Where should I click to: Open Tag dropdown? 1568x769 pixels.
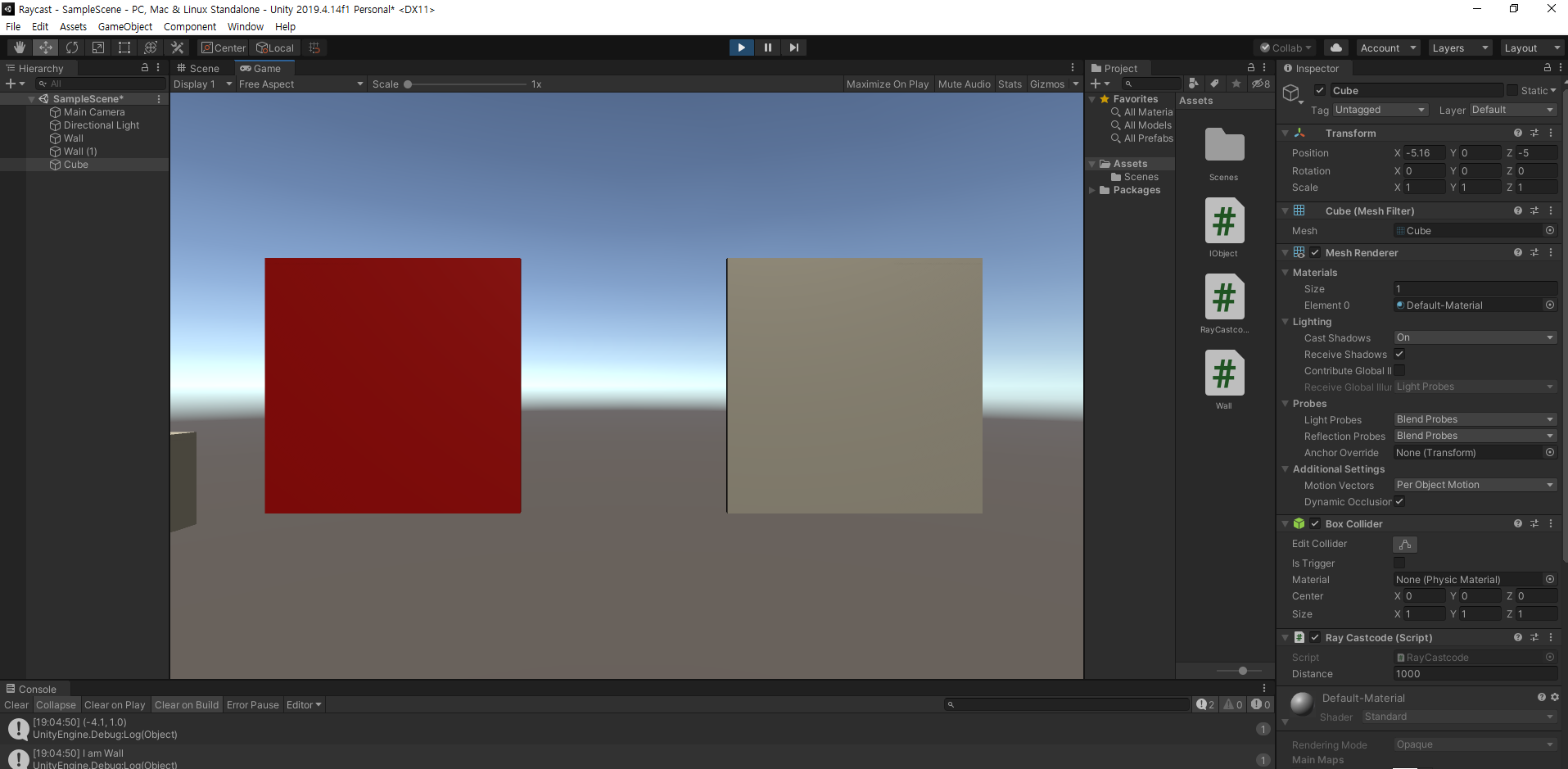1380,110
